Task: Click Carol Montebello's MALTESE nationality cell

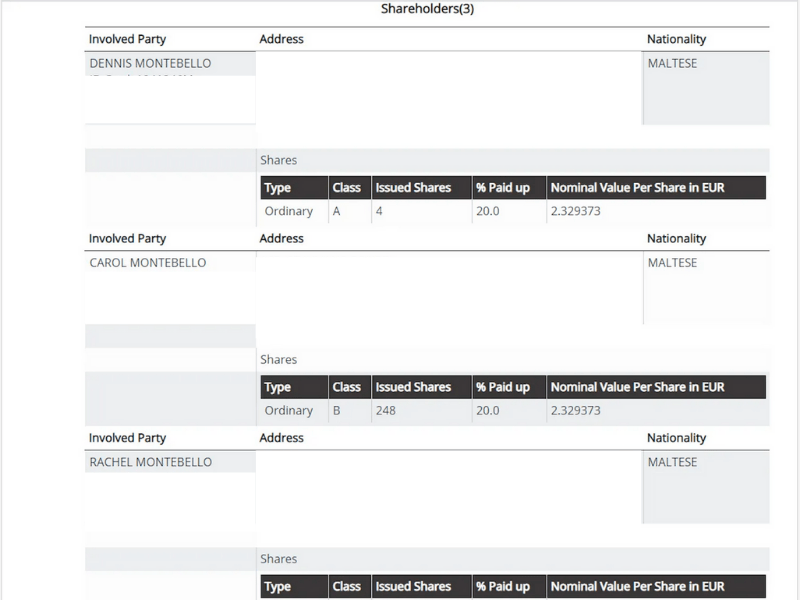Action: (673, 263)
